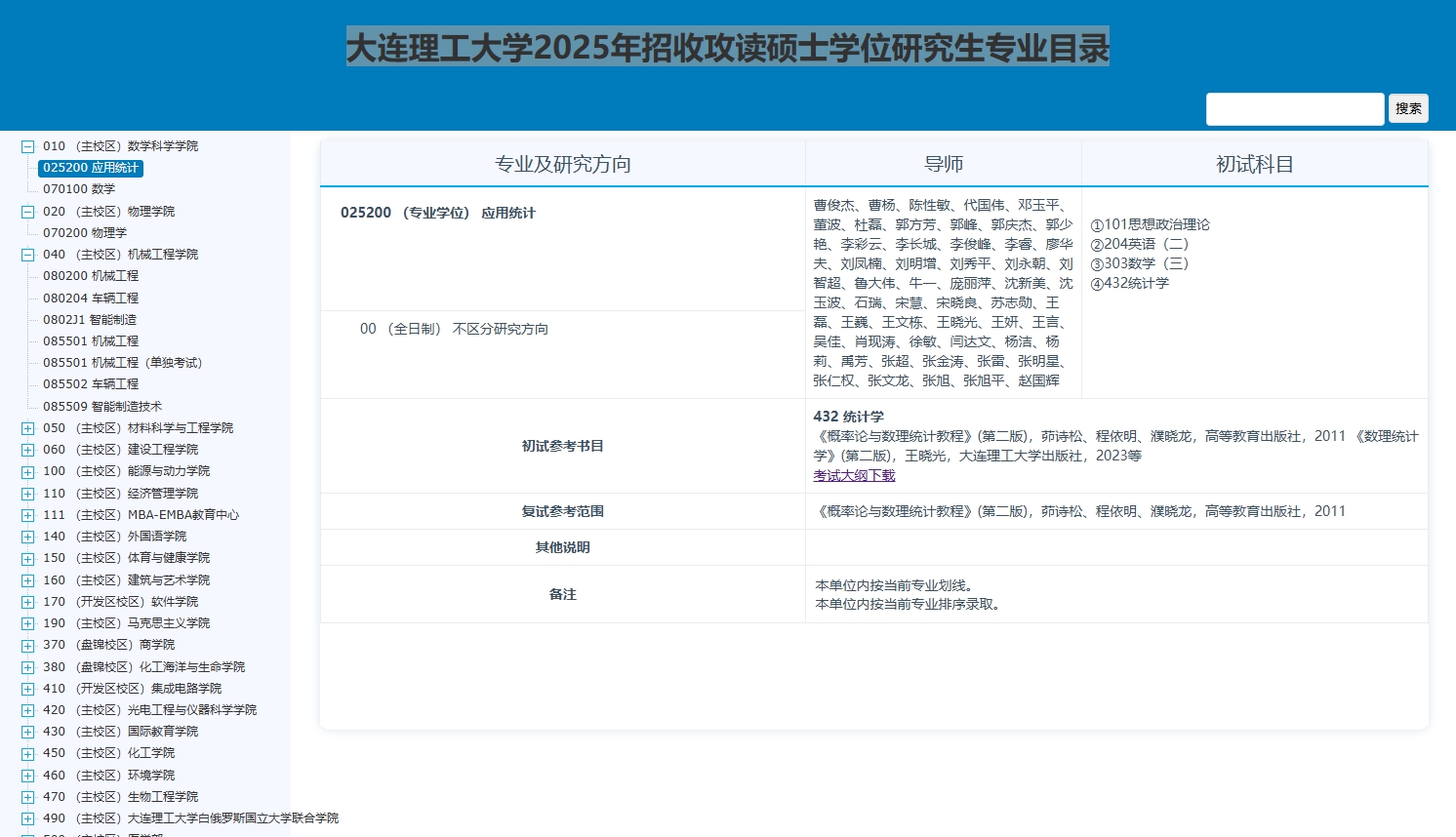Image resolution: width=1456 pixels, height=837 pixels.
Task: Open the 085509 智能制造技术 major
Action: click(102, 407)
